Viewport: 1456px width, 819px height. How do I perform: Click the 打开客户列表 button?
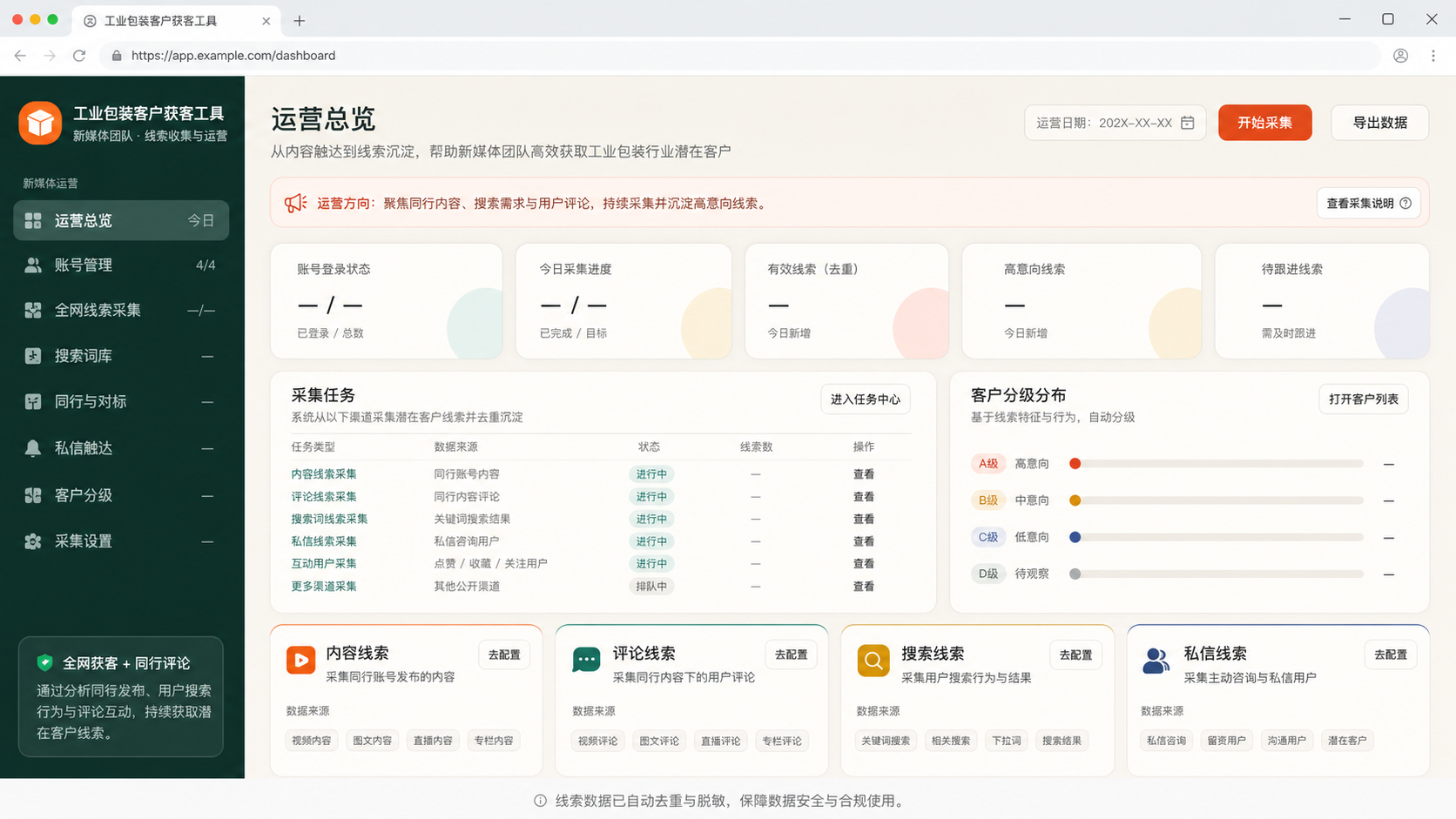click(x=1364, y=399)
